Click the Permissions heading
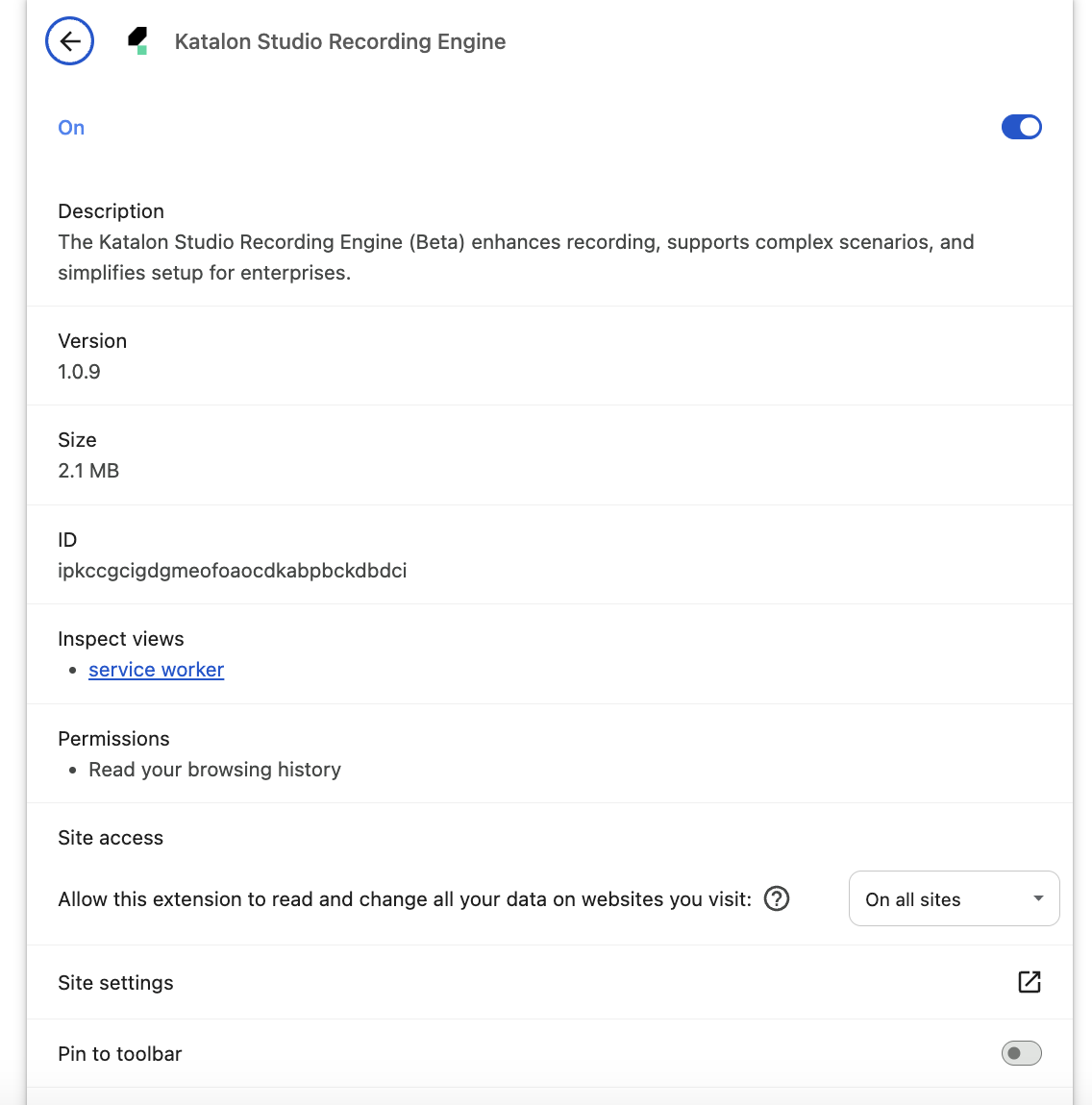Image resolution: width=1092 pixels, height=1105 pixels. (113, 739)
